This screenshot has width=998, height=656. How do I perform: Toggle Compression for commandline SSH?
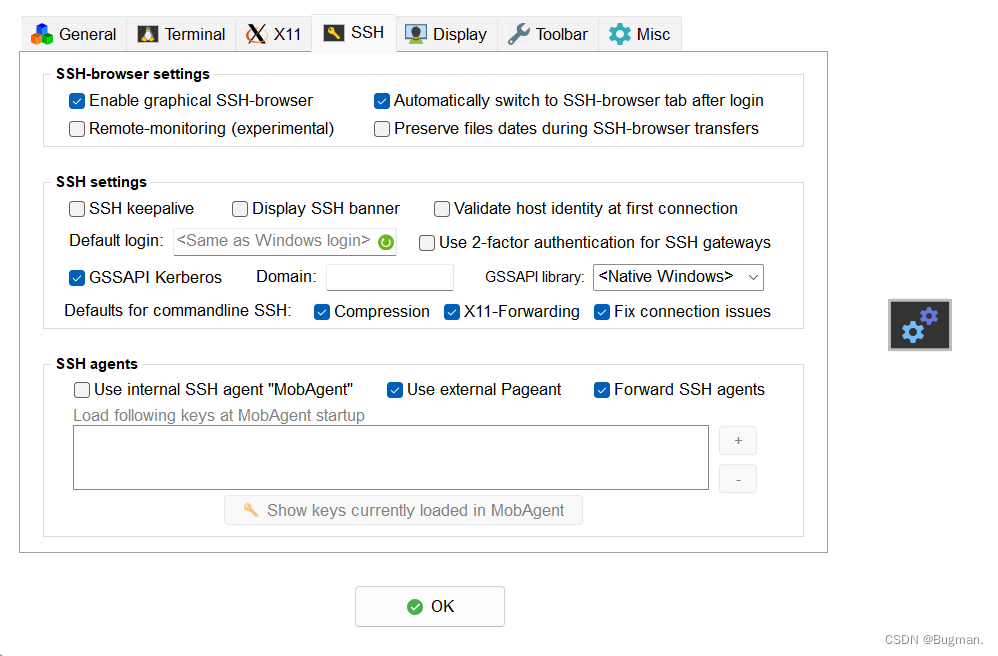[322, 311]
